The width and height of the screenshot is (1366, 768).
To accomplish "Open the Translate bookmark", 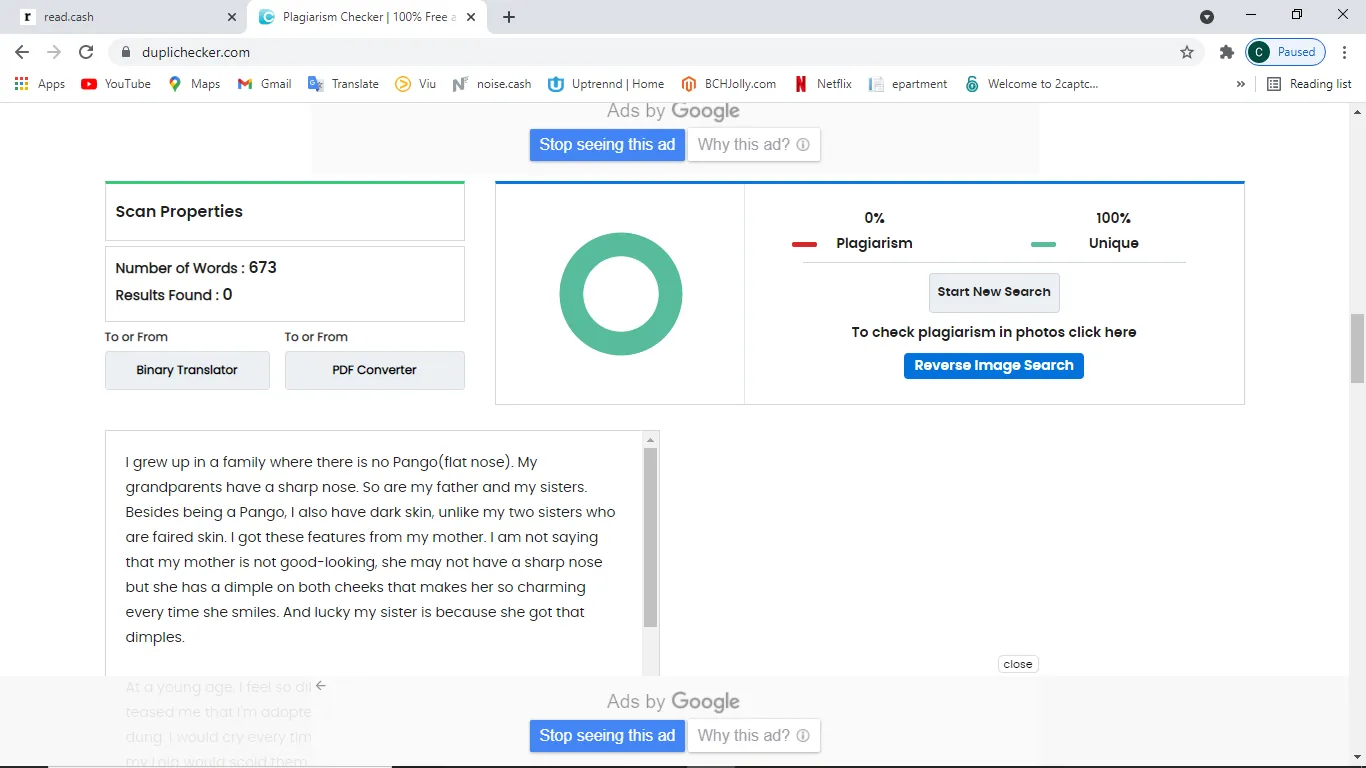I will 343,84.
